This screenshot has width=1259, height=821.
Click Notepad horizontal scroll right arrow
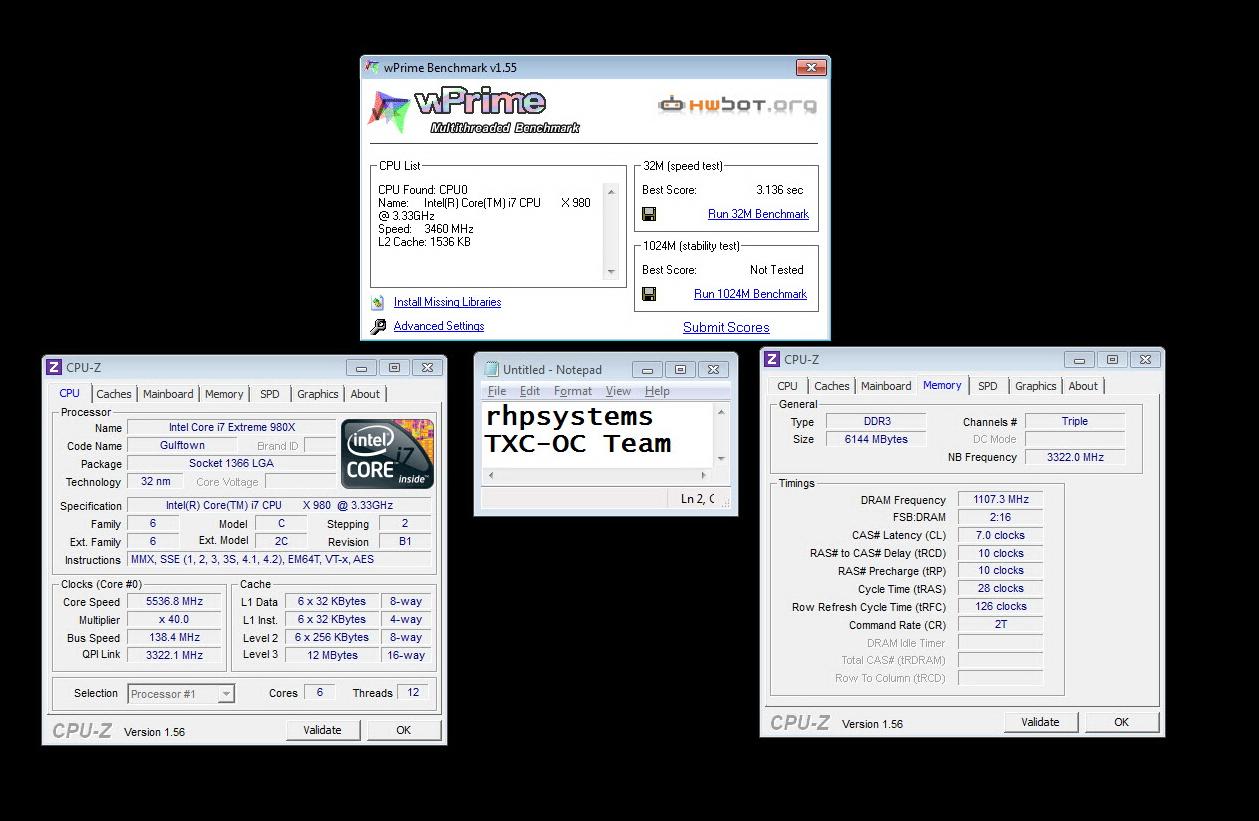tap(703, 475)
